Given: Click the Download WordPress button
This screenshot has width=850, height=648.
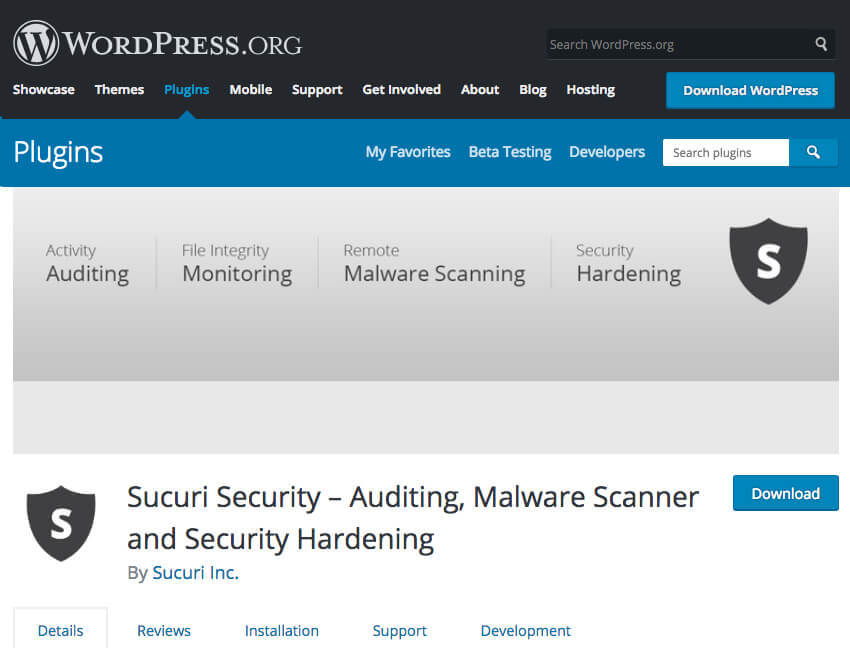Looking at the screenshot, I should 750,90.
